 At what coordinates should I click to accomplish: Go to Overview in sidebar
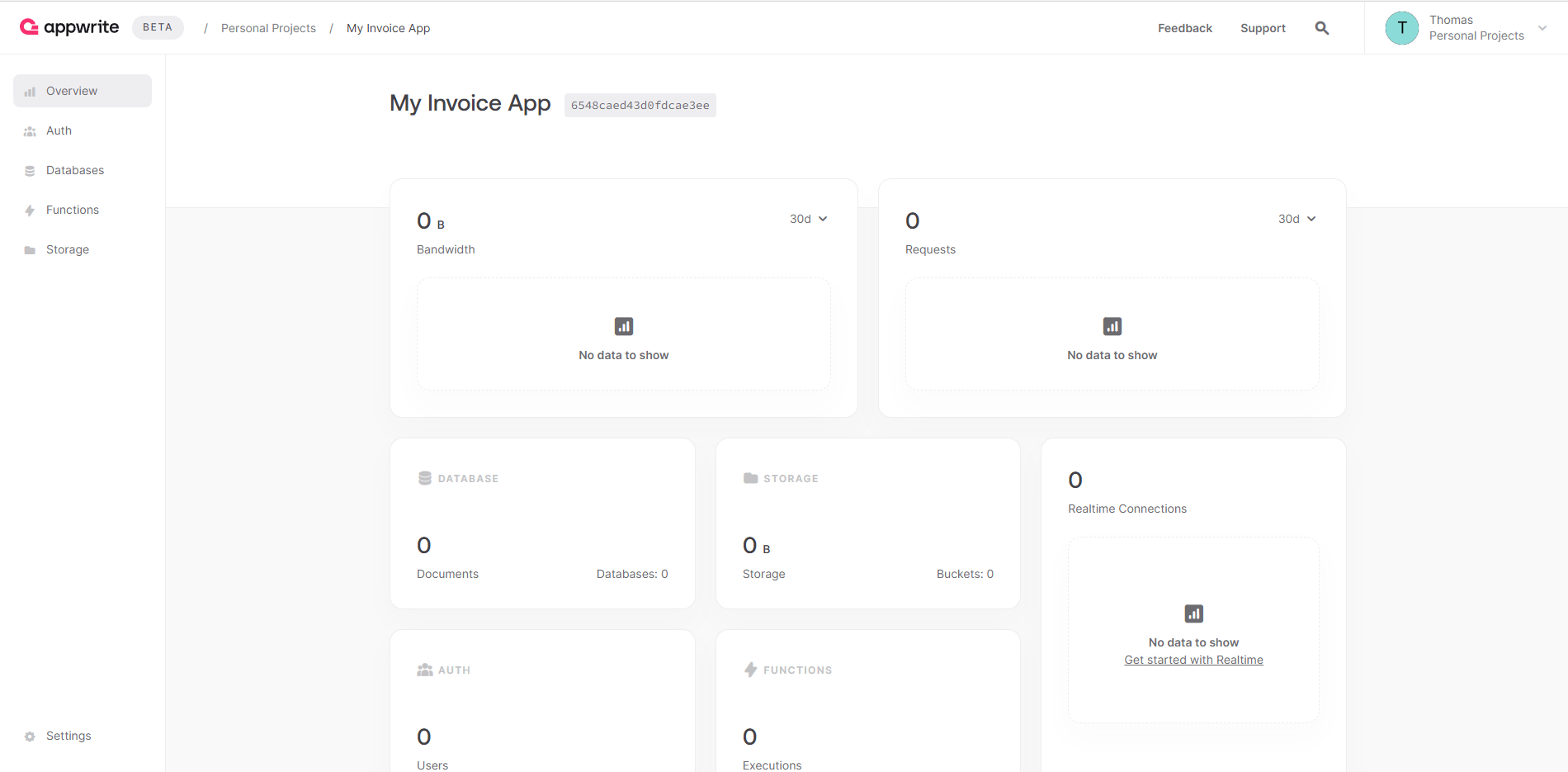click(x=83, y=91)
